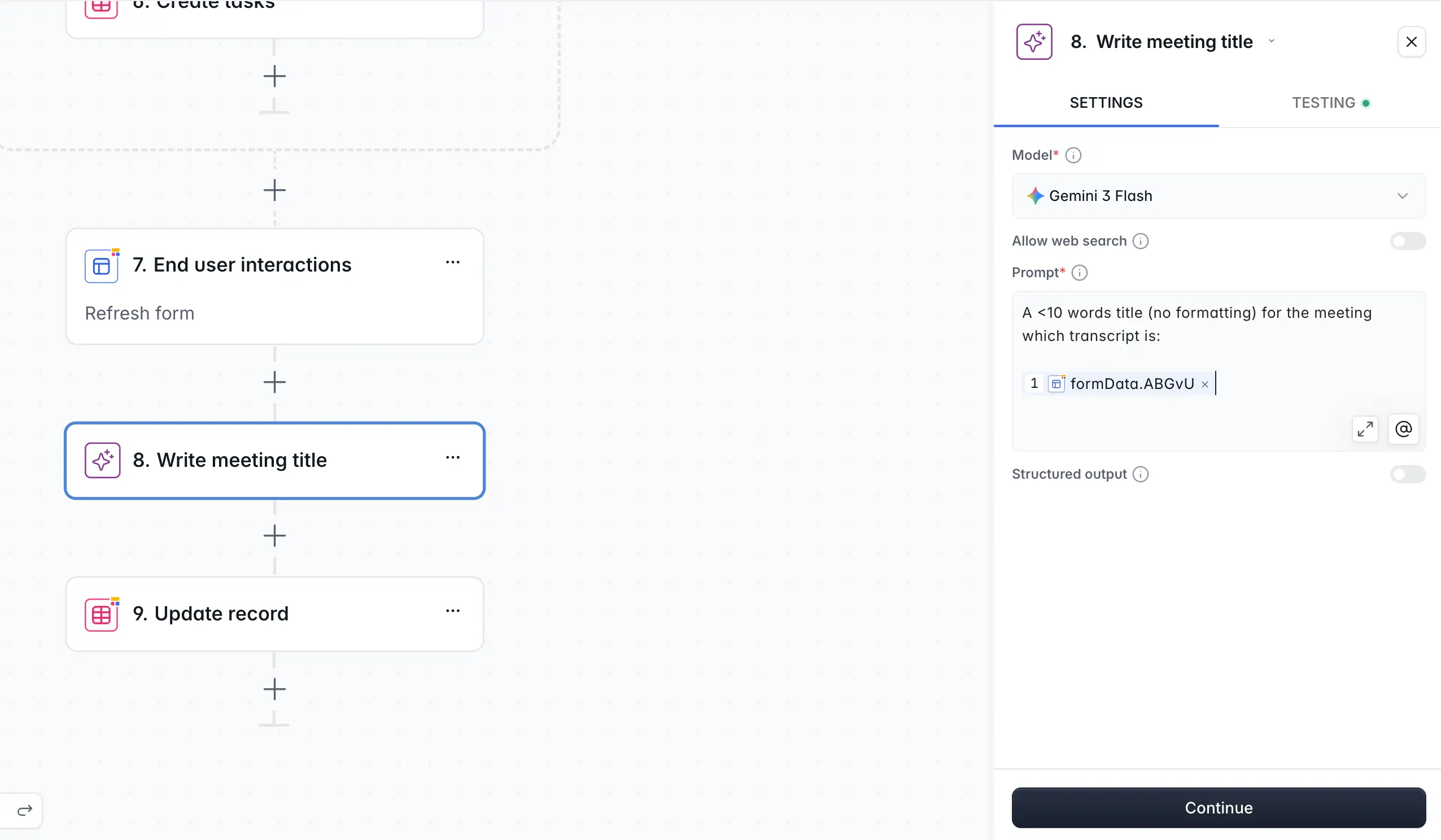Expand the chevron next to Write meeting title header
The height and width of the screenshot is (840, 1441).
coord(1271,41)
